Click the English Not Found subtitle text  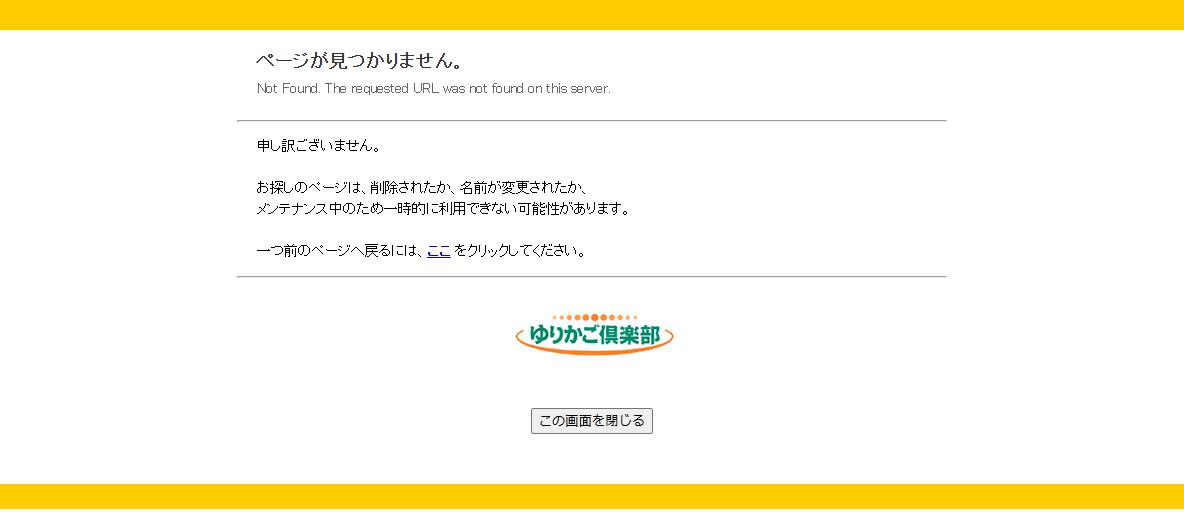[433, 88]
